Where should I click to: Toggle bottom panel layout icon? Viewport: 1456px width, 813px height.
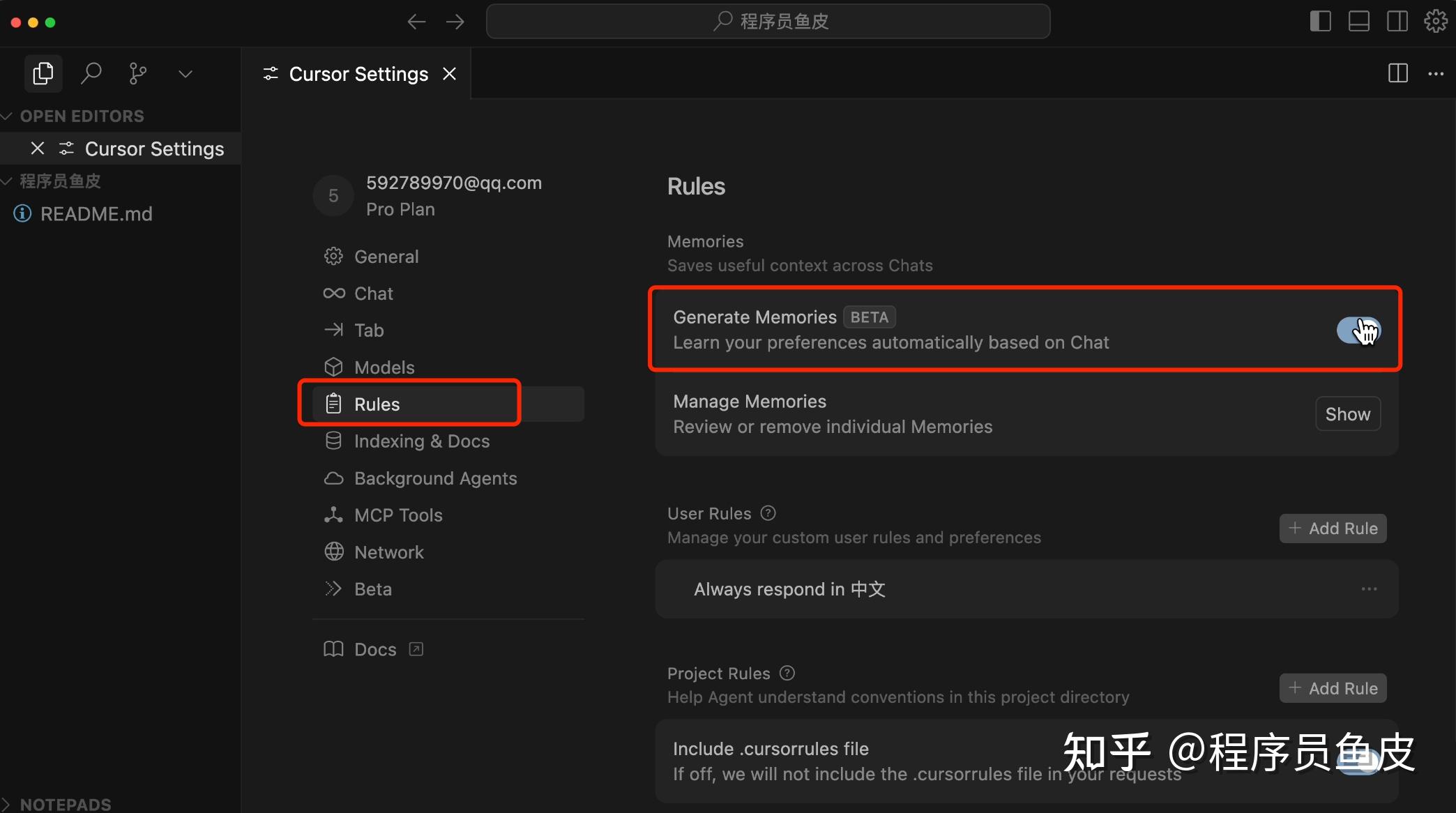(1358, 21)
